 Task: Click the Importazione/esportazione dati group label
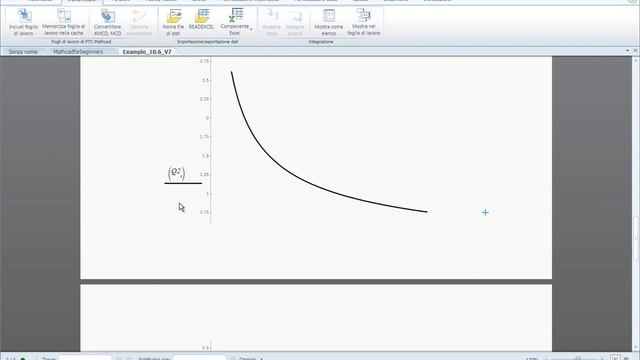tap(208, 42)
